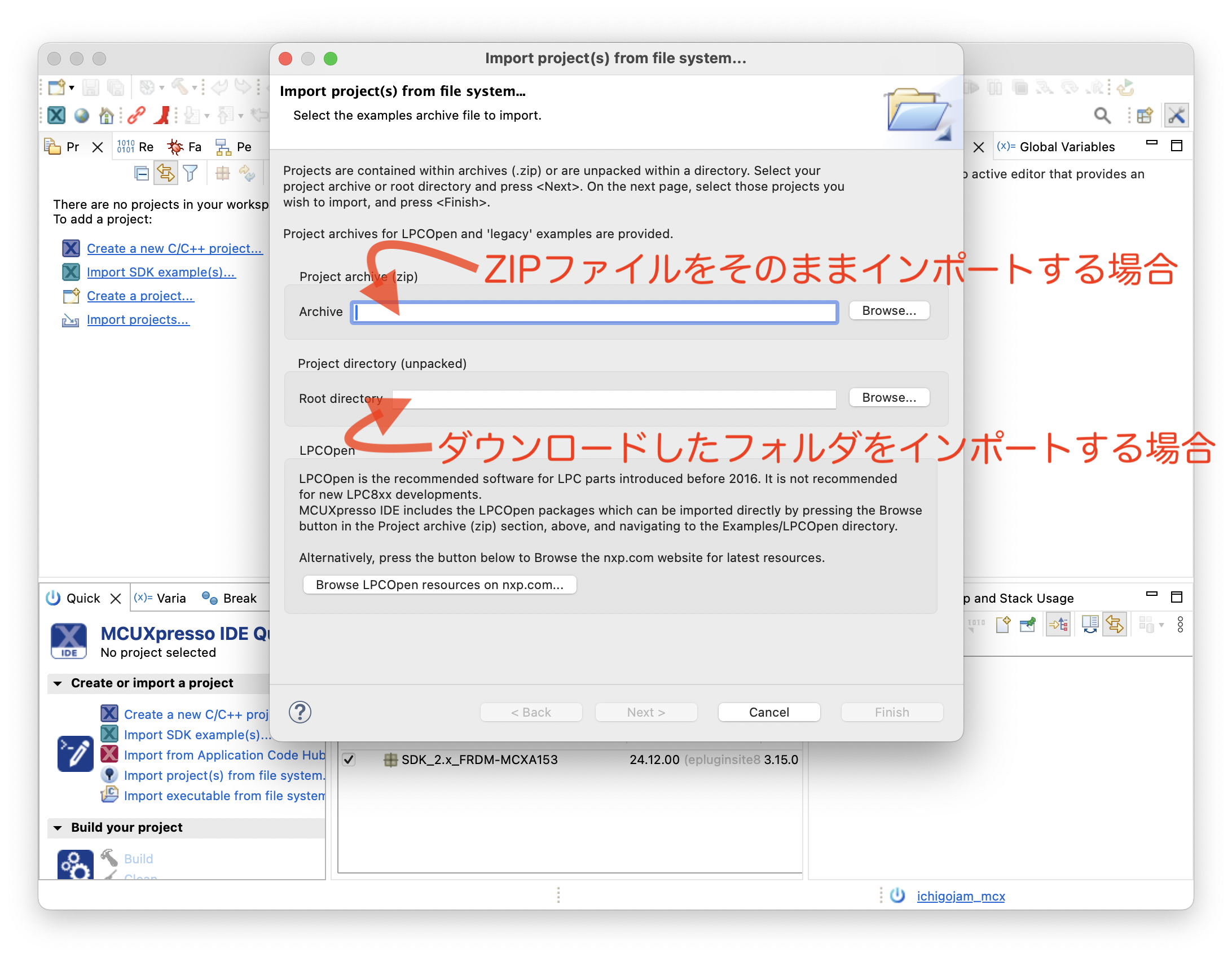Screen dimensions: 1232x957
Task: Click Browse button for Archive field
Action: (x=889, y=311)
